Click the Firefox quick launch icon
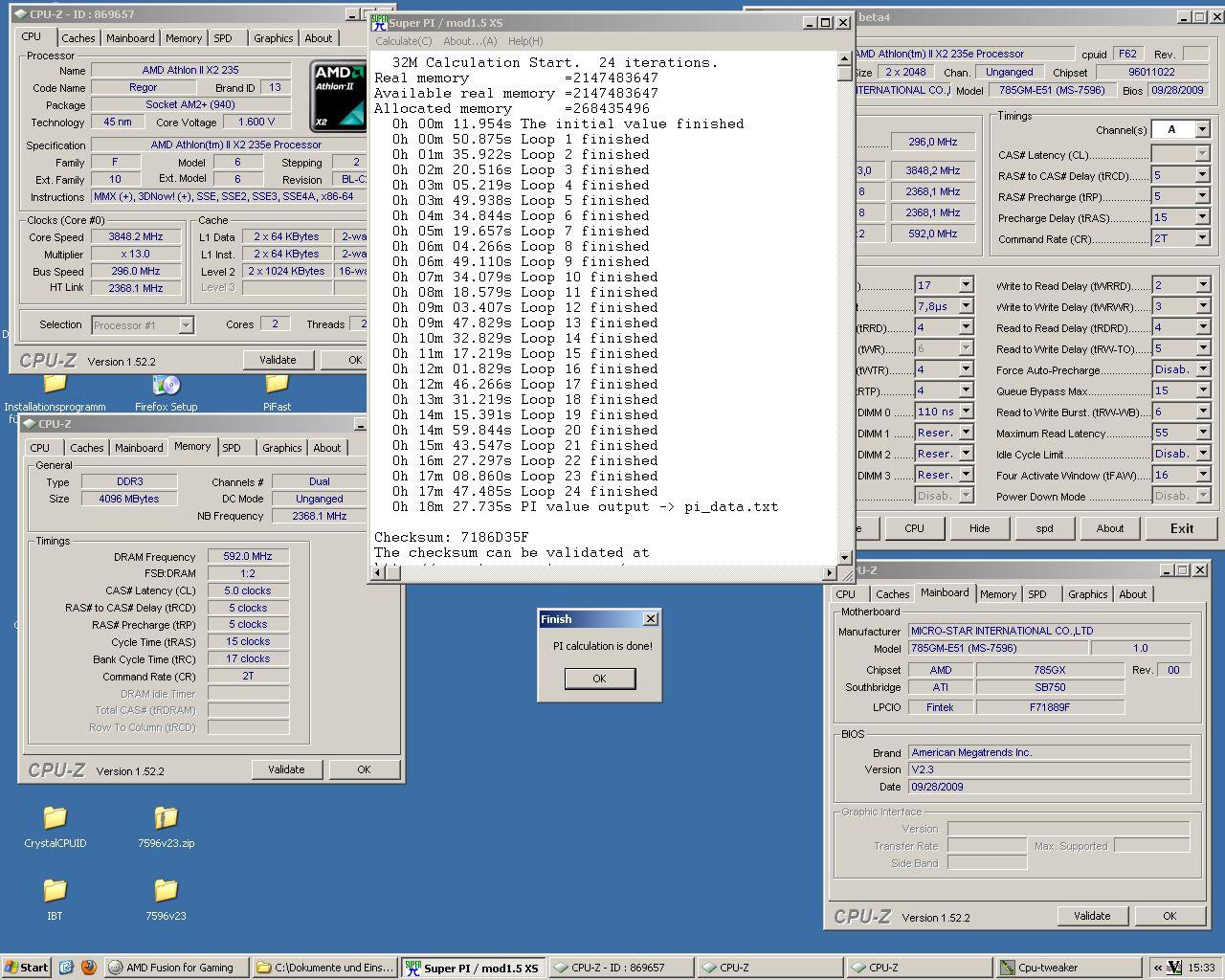This screenshot has height=980, width=1225. point(88,968)
